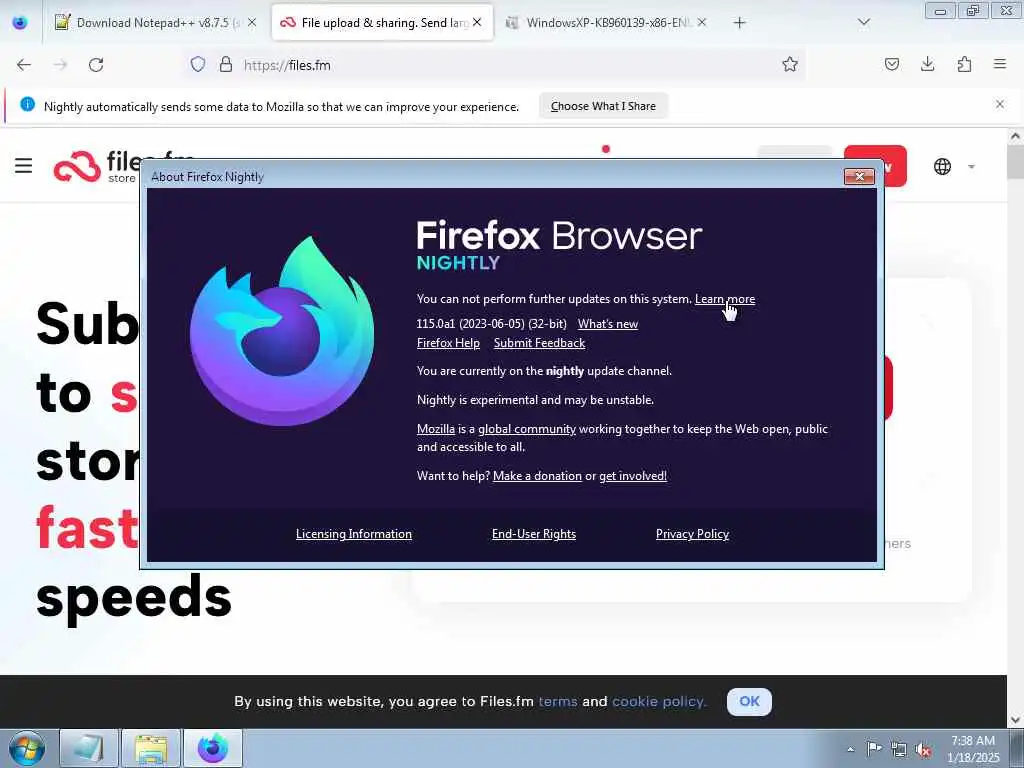1024x768 pixels.
Task: Bookmark this page with the star icon
Action: click(x=790, y=64)
